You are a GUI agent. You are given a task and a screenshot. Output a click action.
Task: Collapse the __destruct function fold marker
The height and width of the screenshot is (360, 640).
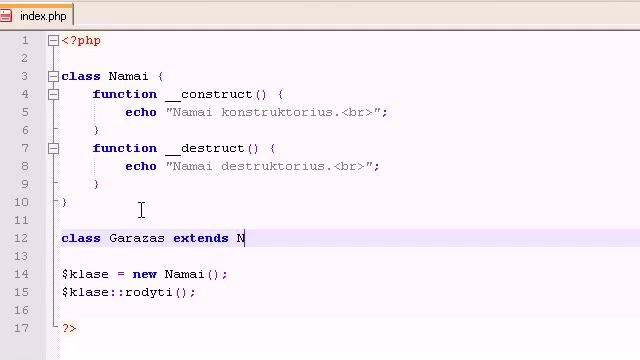53,148
